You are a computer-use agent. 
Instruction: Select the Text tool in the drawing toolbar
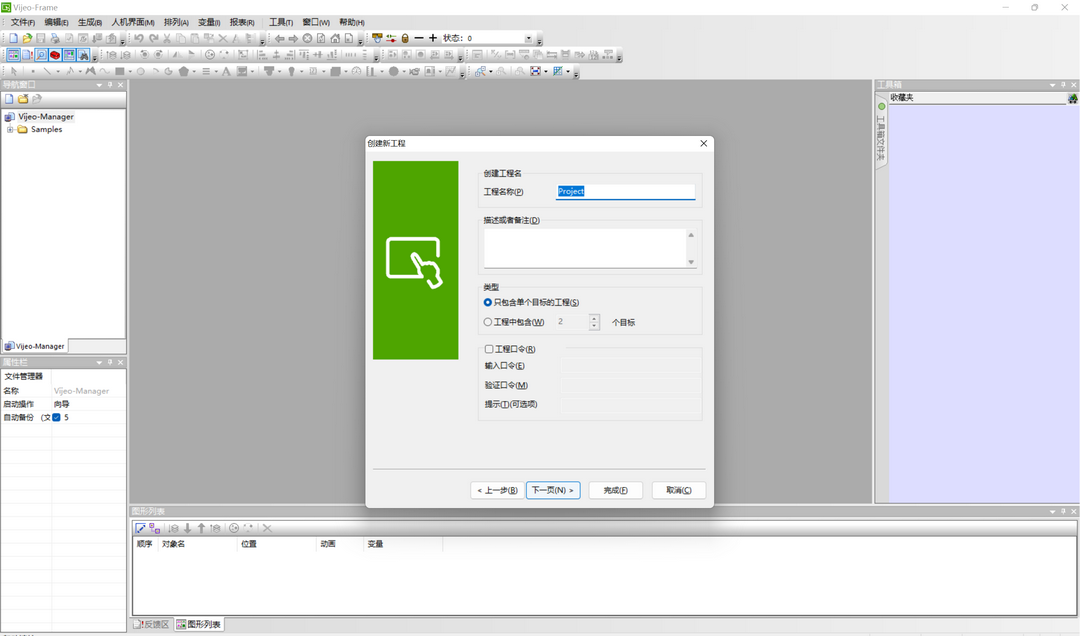[226, 71]
